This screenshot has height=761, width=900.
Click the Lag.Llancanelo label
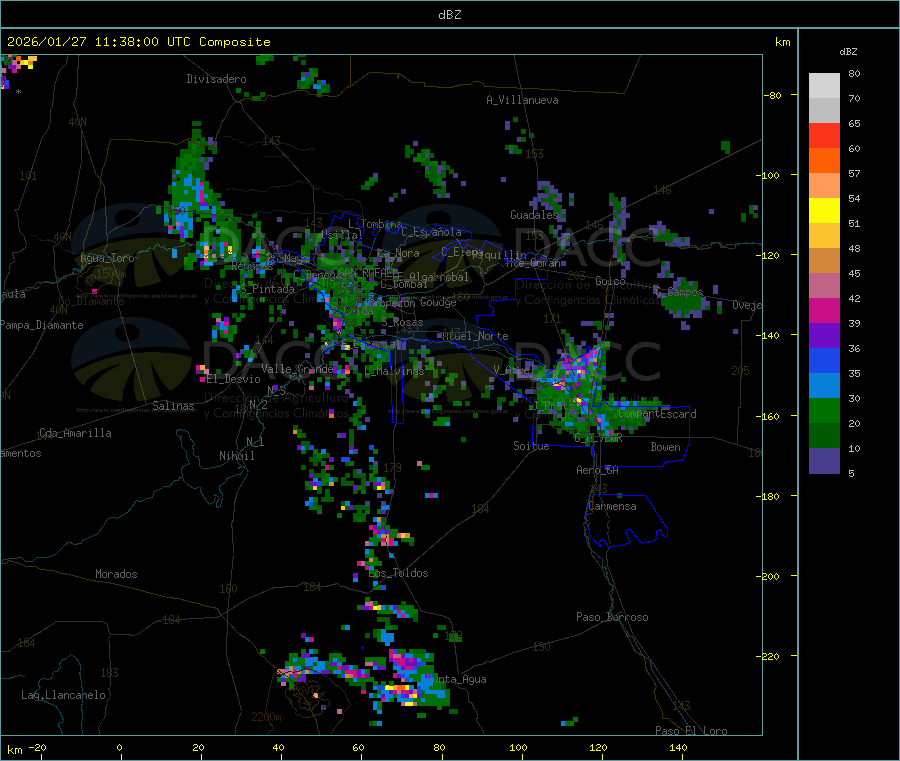point(63,695)
